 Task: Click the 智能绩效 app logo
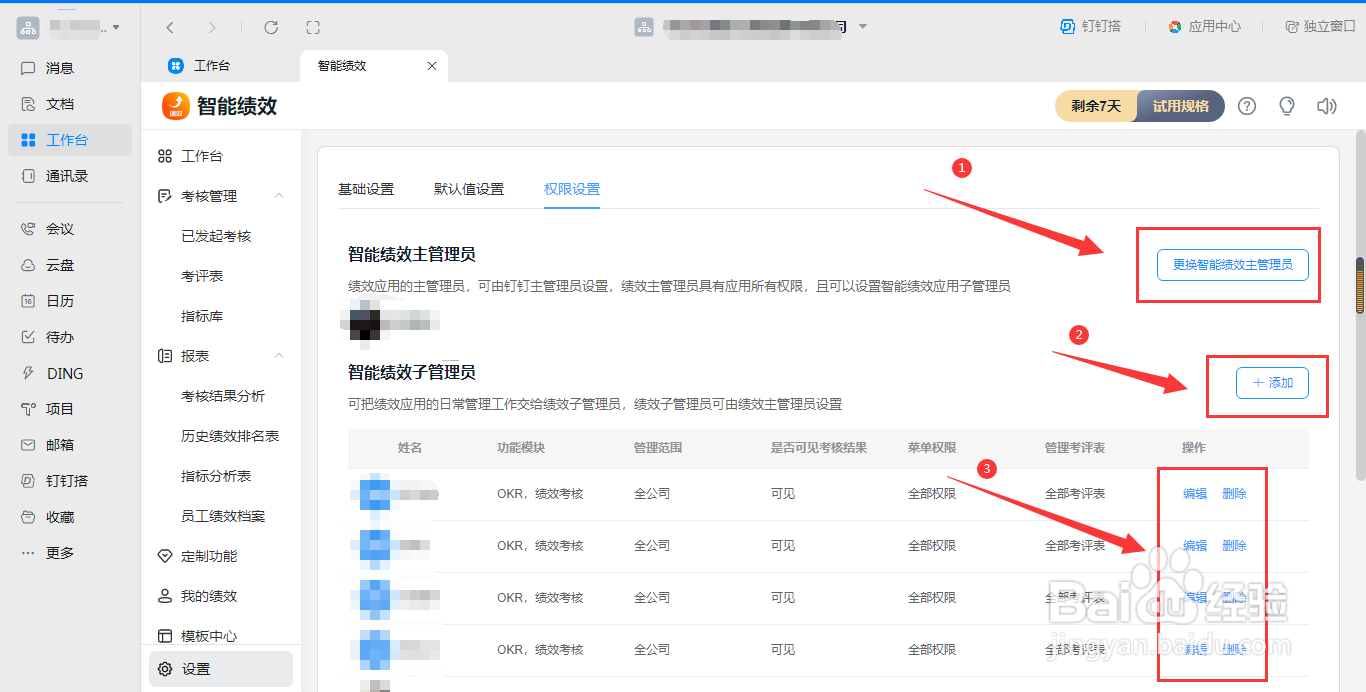(x=175, y=106)
